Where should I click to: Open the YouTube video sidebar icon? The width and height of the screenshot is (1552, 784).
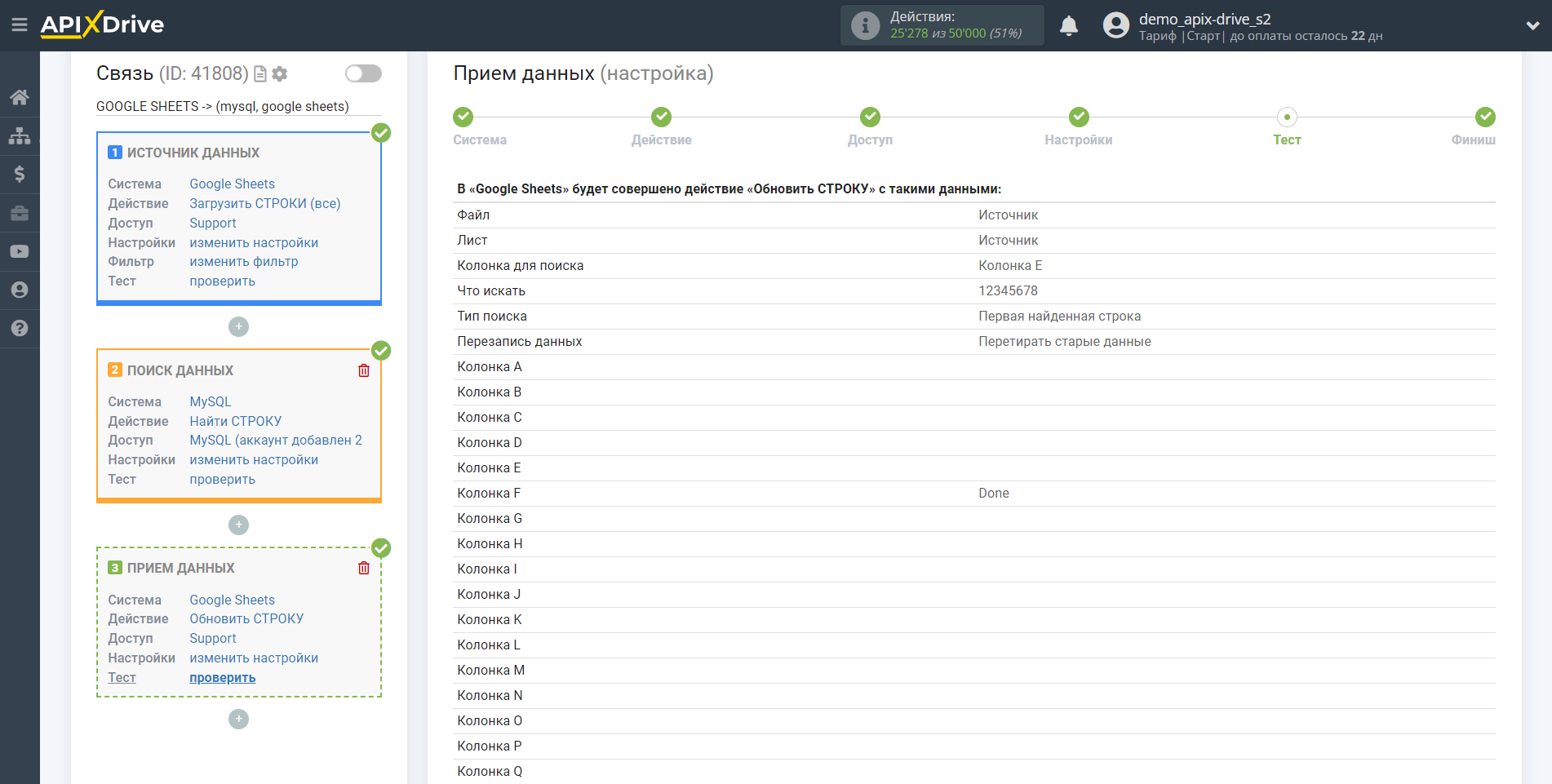[20, 251]
